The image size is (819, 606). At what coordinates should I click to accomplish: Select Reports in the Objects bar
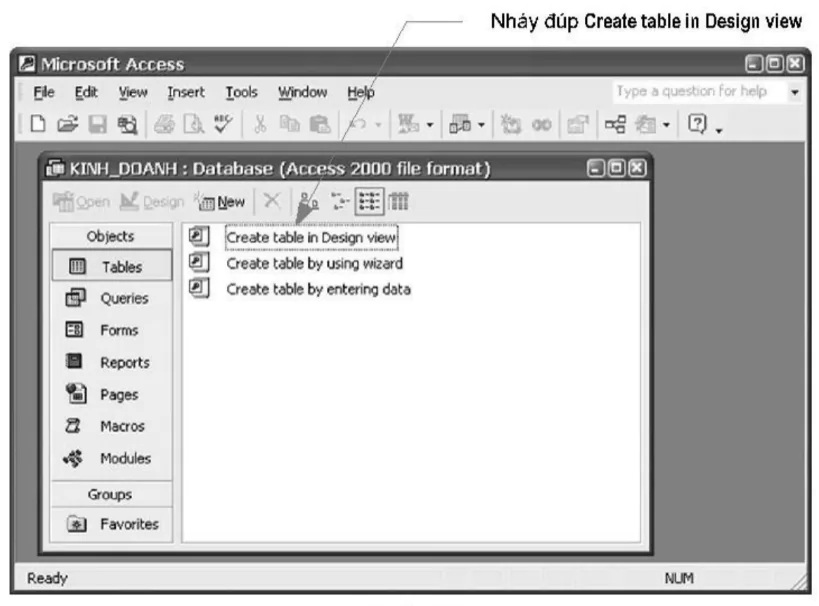click(111, 362)
